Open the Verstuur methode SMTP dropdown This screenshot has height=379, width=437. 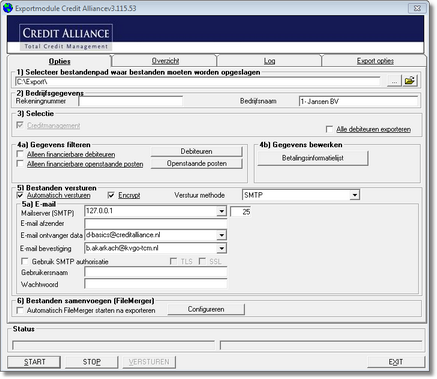(x=355, y=195)
